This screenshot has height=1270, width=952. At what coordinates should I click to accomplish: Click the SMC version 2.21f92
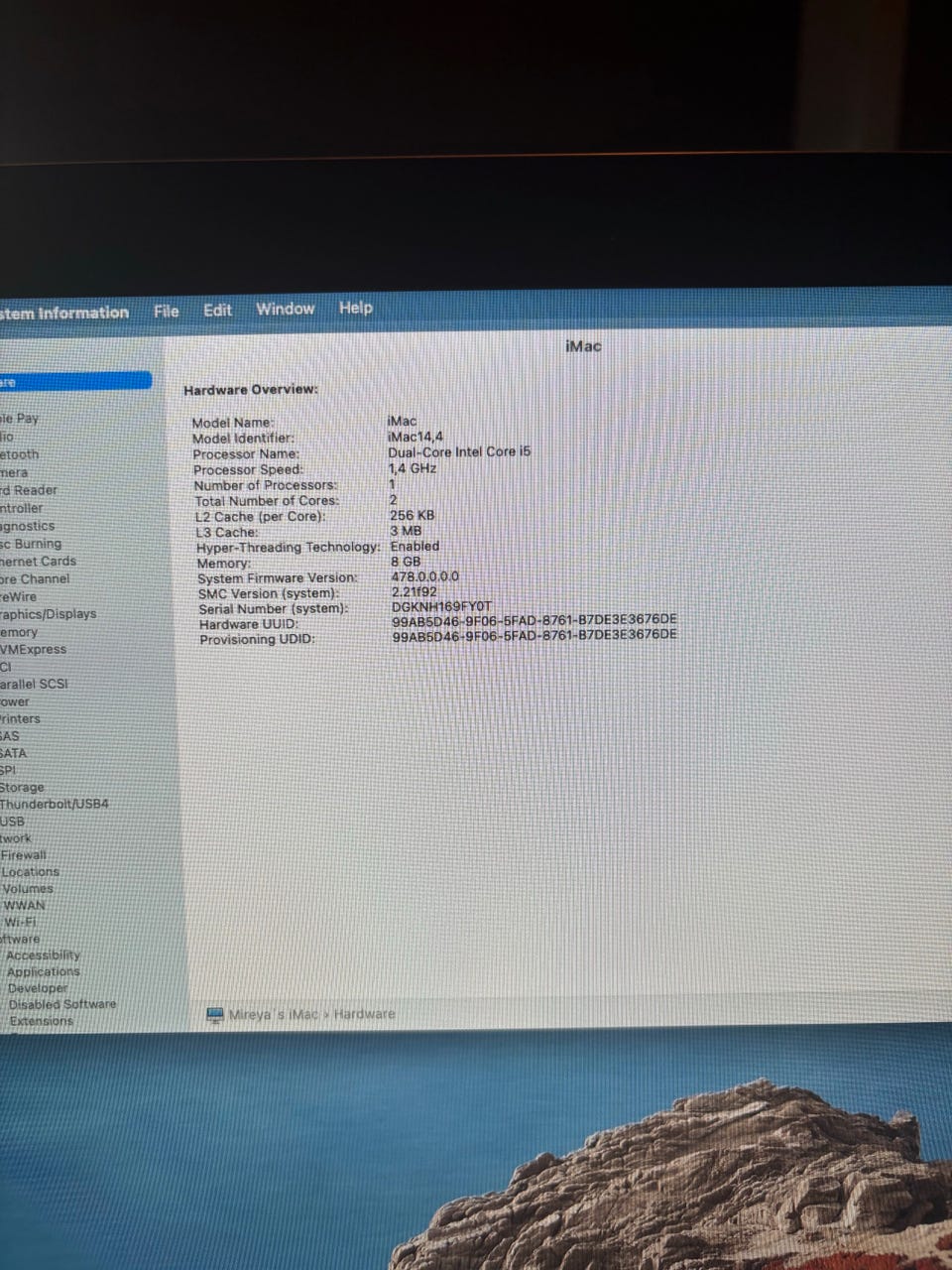[x=415, y=592]
